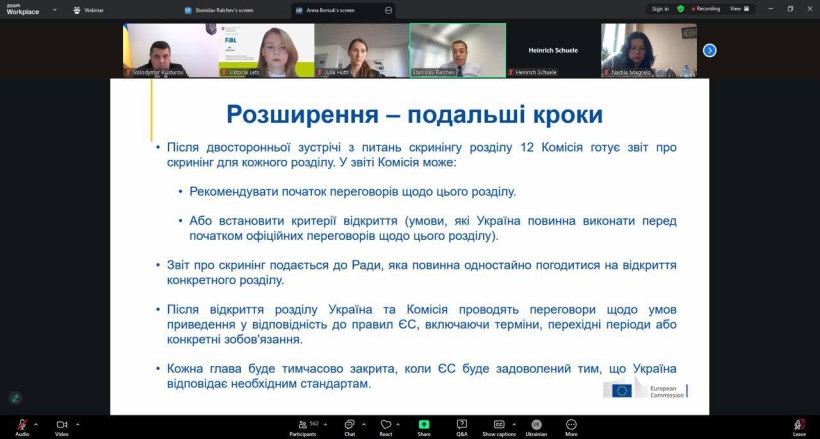Click the Sign in button
This screenshot has width=820, height=439.
660,9
